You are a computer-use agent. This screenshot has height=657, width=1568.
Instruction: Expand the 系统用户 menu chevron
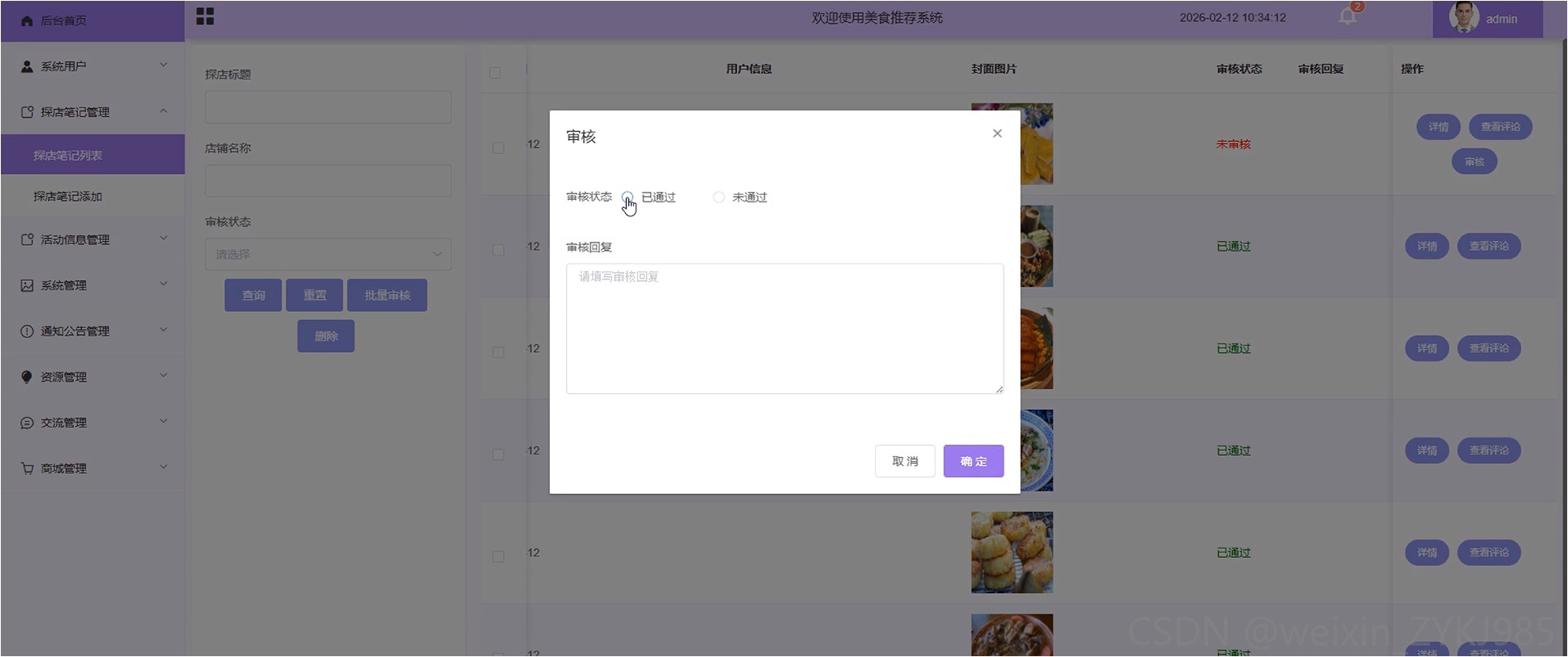(x=163, y=66)
